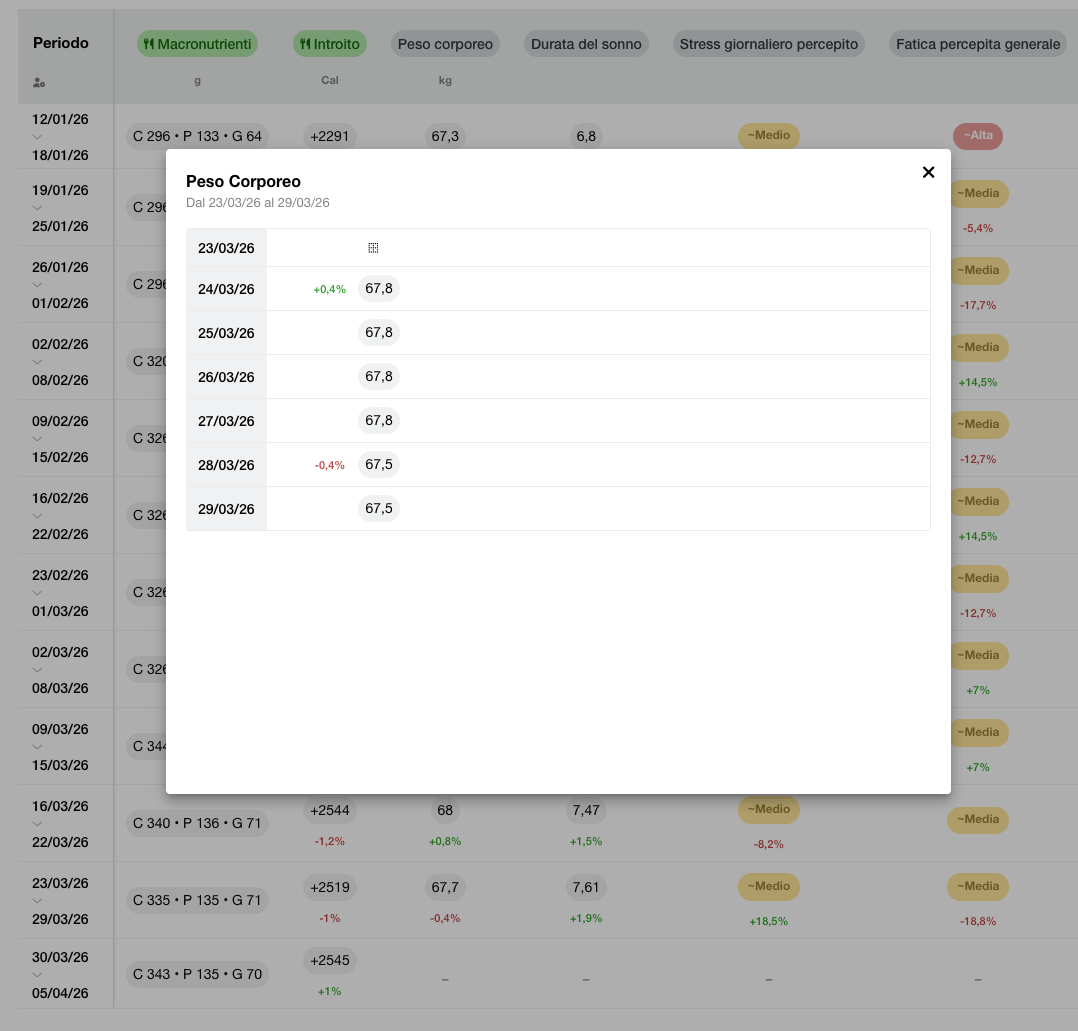
Task: Expand the 26/01/26 – 01/02/26 period chevron
Action: [37, 285]
